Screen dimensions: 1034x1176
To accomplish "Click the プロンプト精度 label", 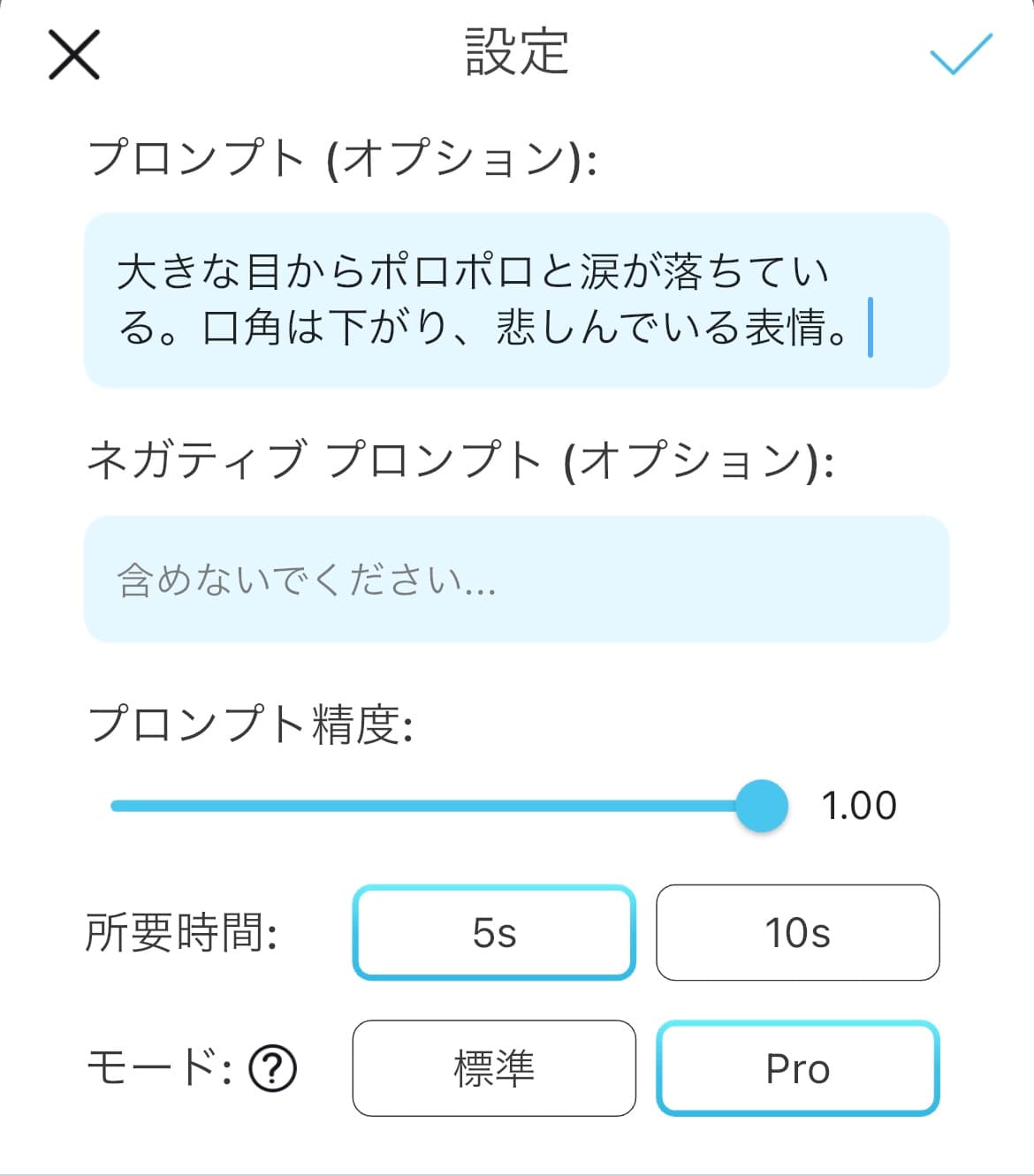I will point(251,725).
